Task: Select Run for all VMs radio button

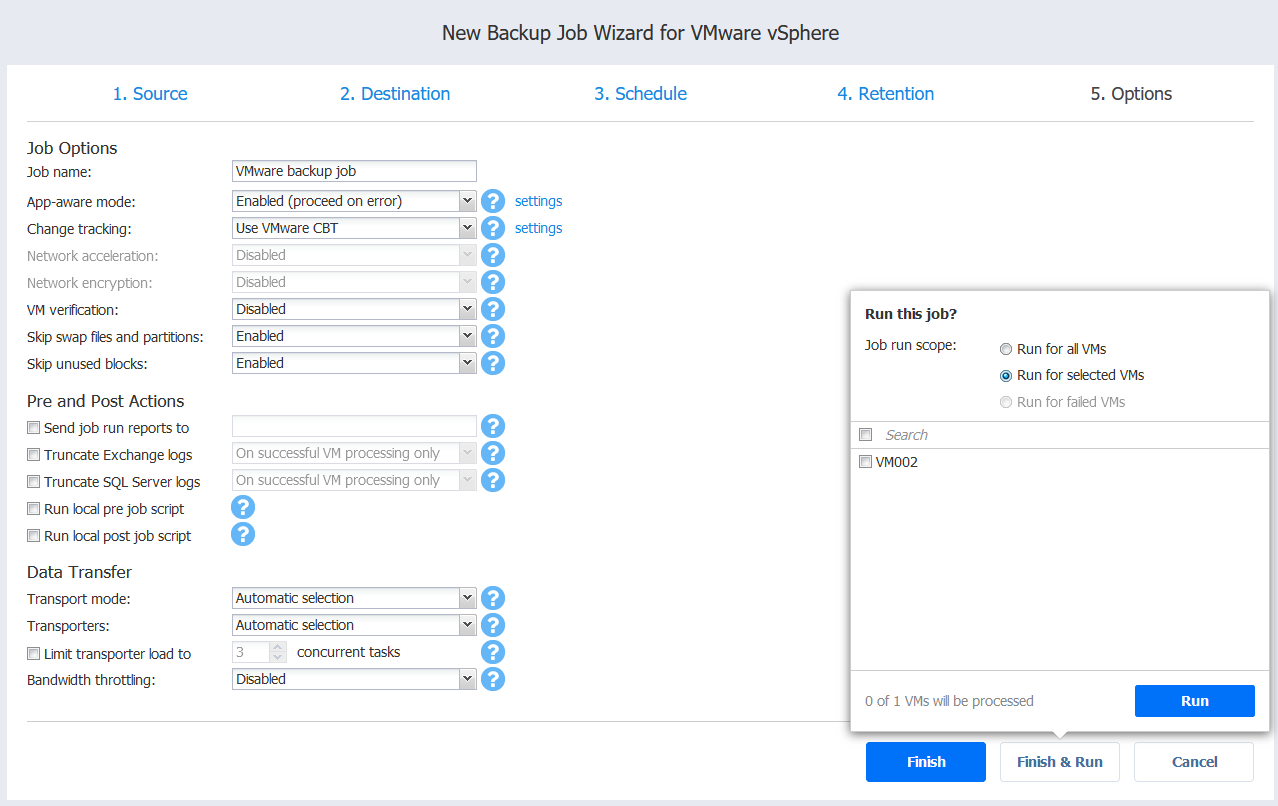Action: (x=1006, y=350)
